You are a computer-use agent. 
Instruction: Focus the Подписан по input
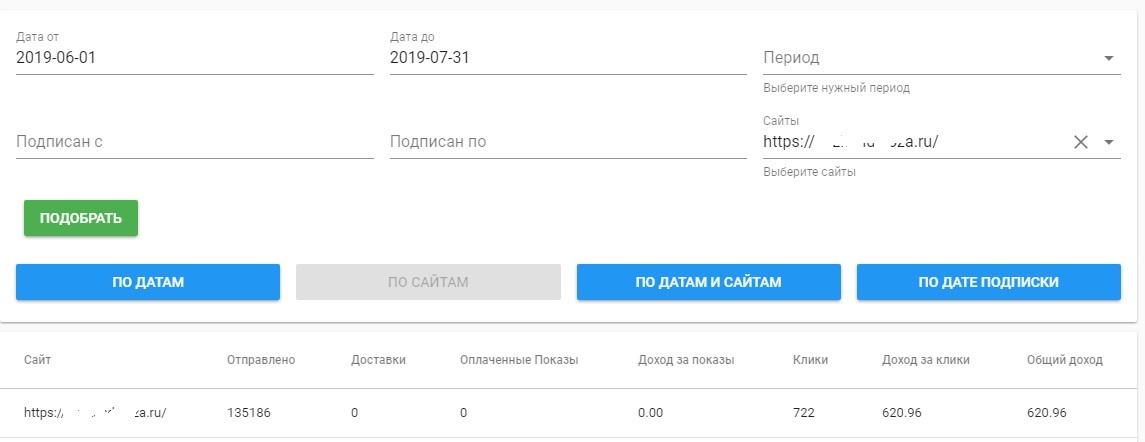[567, 142]
